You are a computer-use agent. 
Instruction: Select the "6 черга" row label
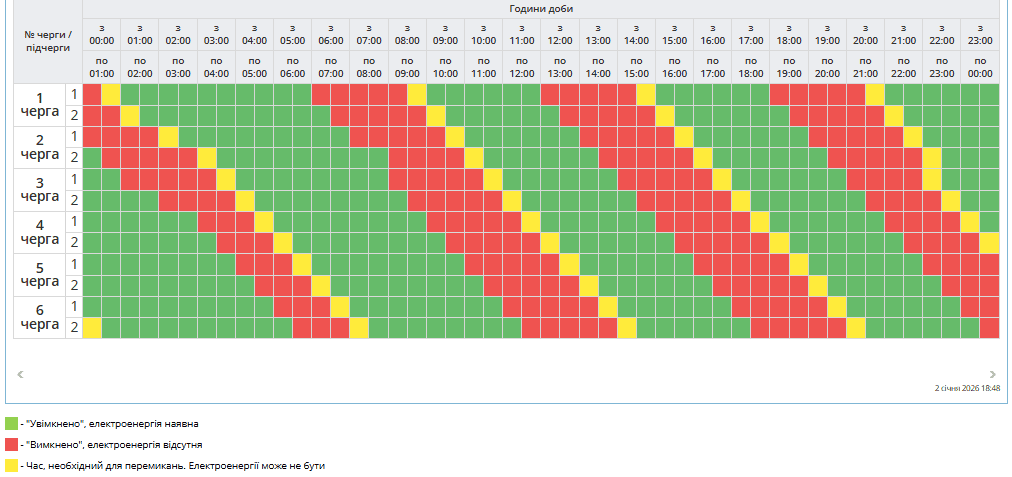click(40, 317)
